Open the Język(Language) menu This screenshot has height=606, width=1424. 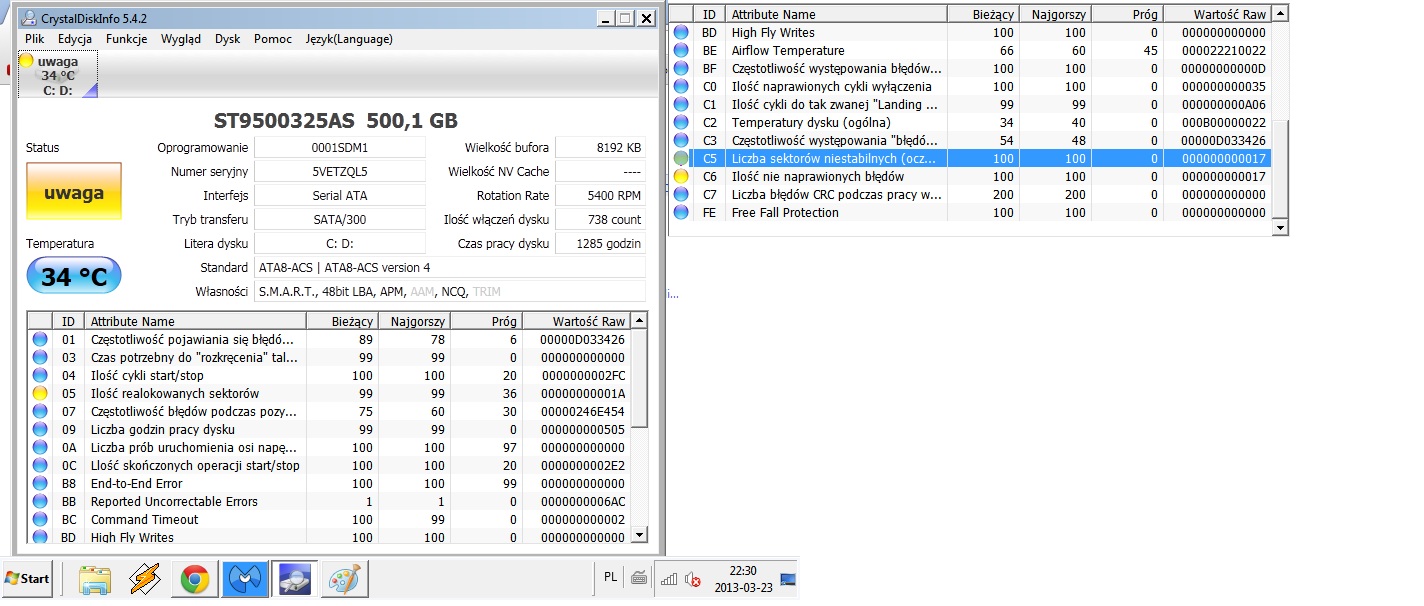[349, 39]
